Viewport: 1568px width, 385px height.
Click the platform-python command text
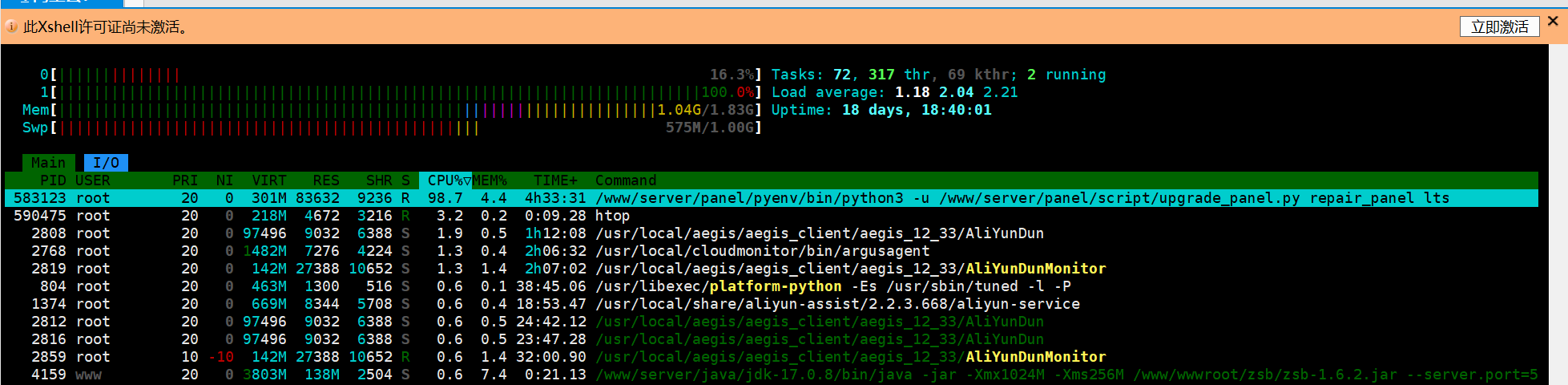(x=776, y=286)
